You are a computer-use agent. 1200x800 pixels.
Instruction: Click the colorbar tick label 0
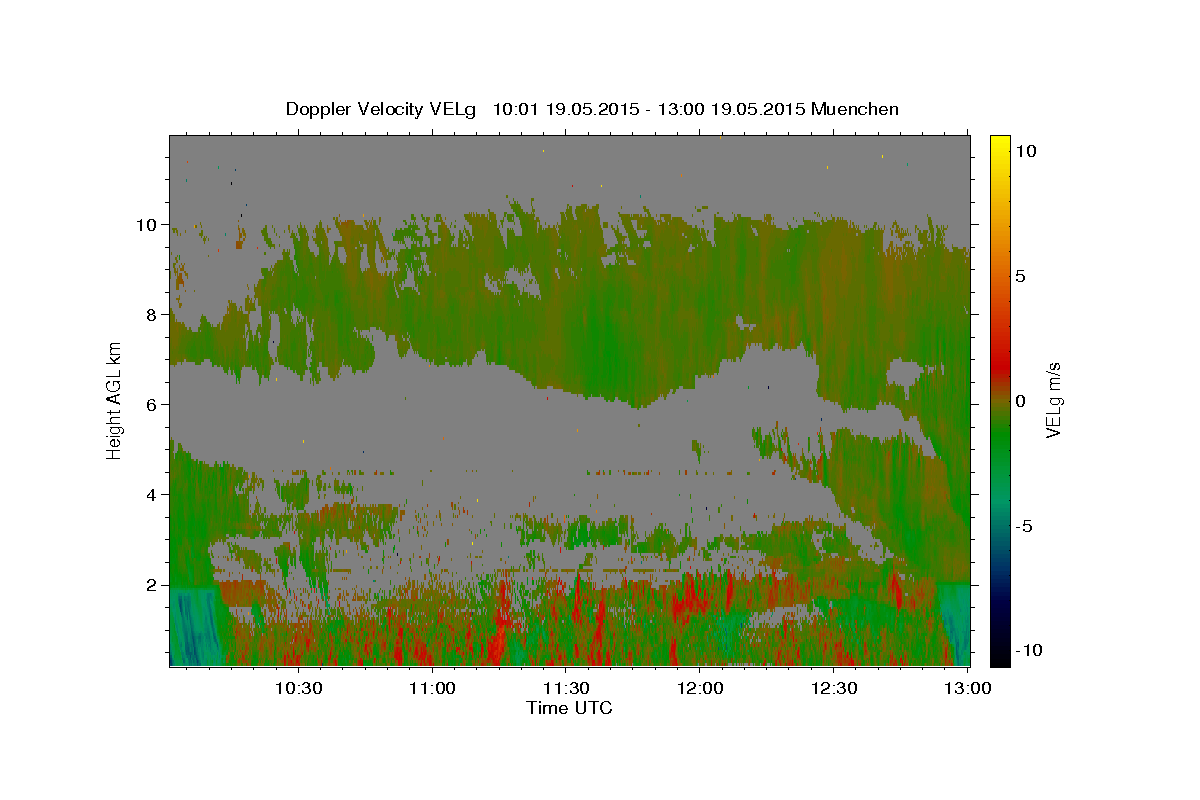pyautogui.click(x=1019, y=401)
